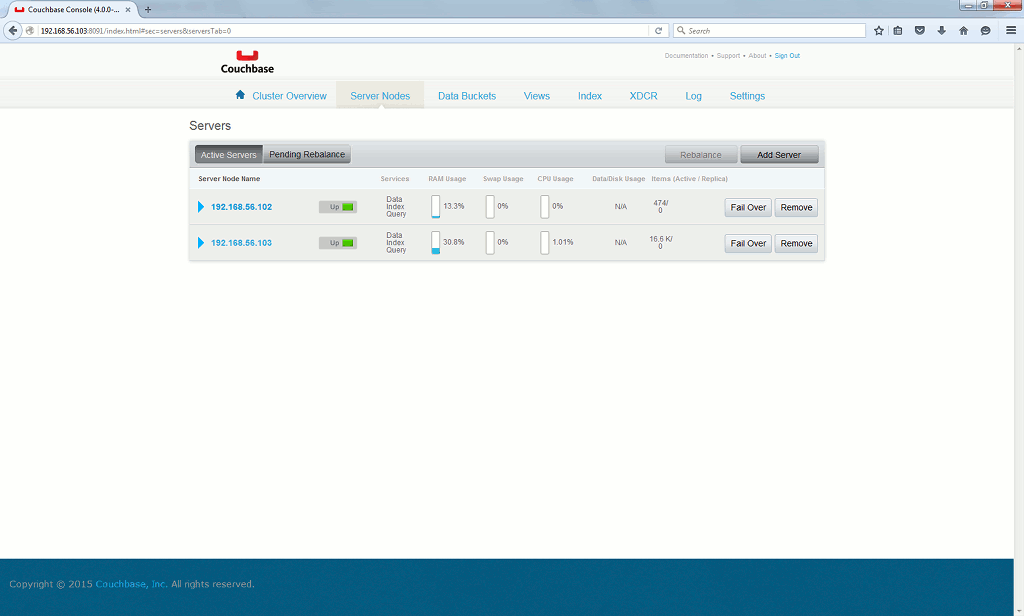This screenshot has width=1024, height=616.
Task: Fail Over server 192.168.56.103
Action: [748, 243]
